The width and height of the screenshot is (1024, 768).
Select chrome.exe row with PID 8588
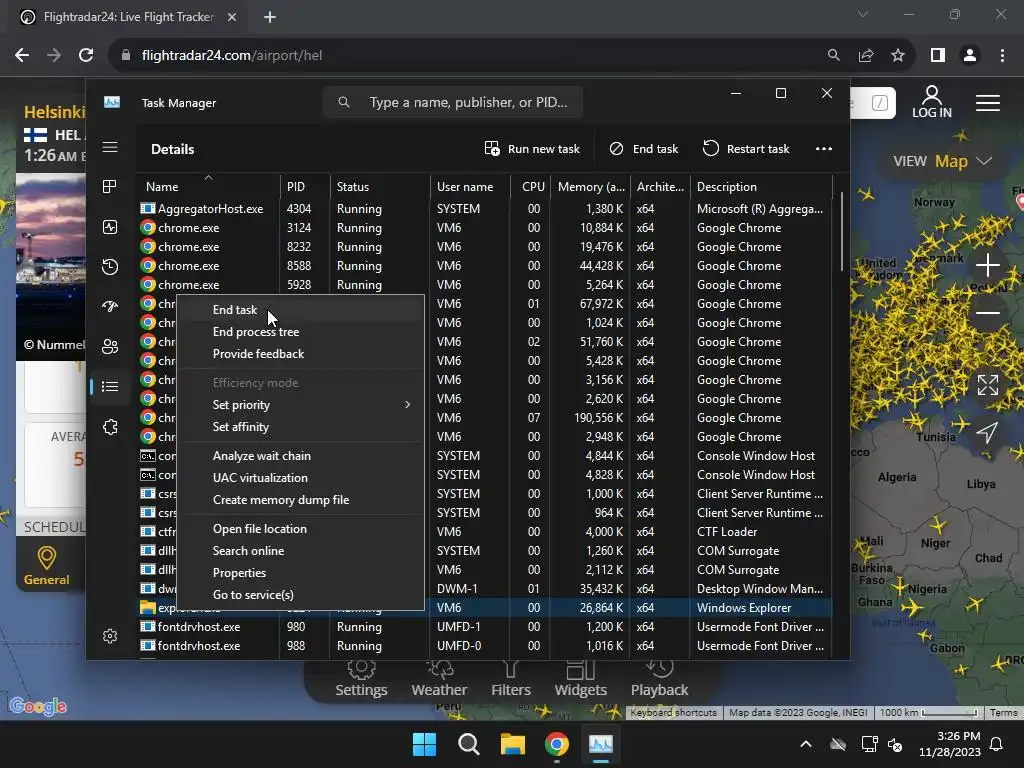[x=485, y=266]
